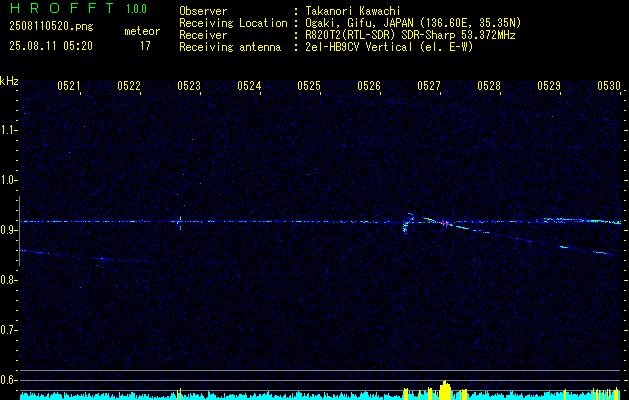Click the 0522 time marker
The image size is (629, 400).
pos(129,85)
